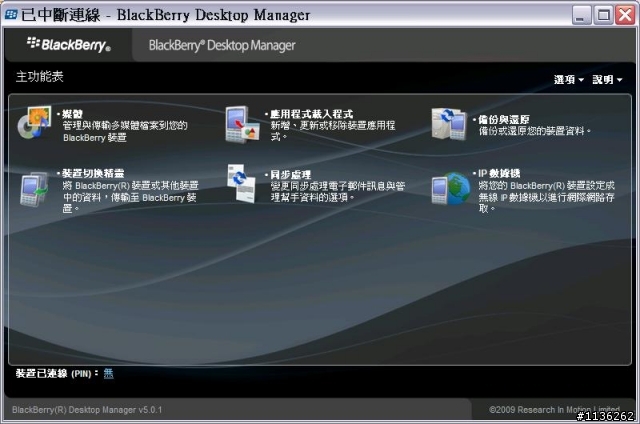Image resolution: width=640 pixels, height=424 pixels.
Task: Open the 備份與還原 heading link
Action: click(x=501, y=119)
